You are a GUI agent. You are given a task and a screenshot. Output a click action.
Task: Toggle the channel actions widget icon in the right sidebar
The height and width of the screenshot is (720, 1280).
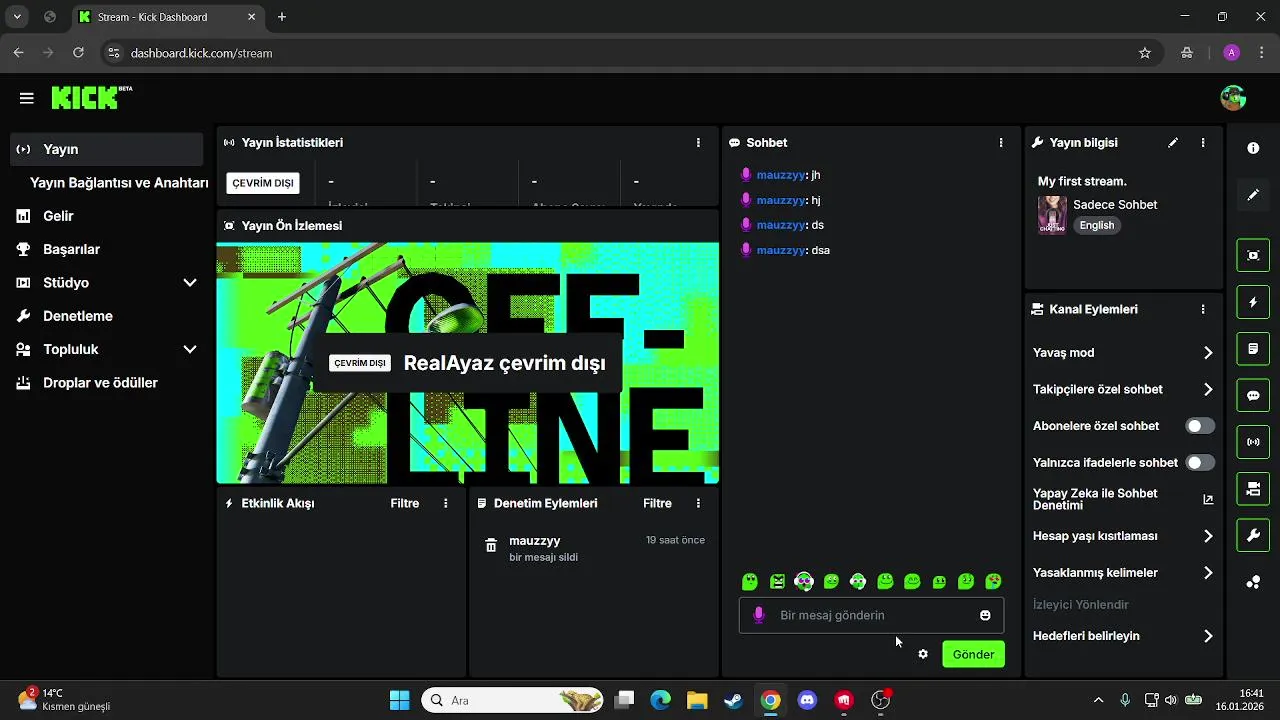tap(1253, 489)
